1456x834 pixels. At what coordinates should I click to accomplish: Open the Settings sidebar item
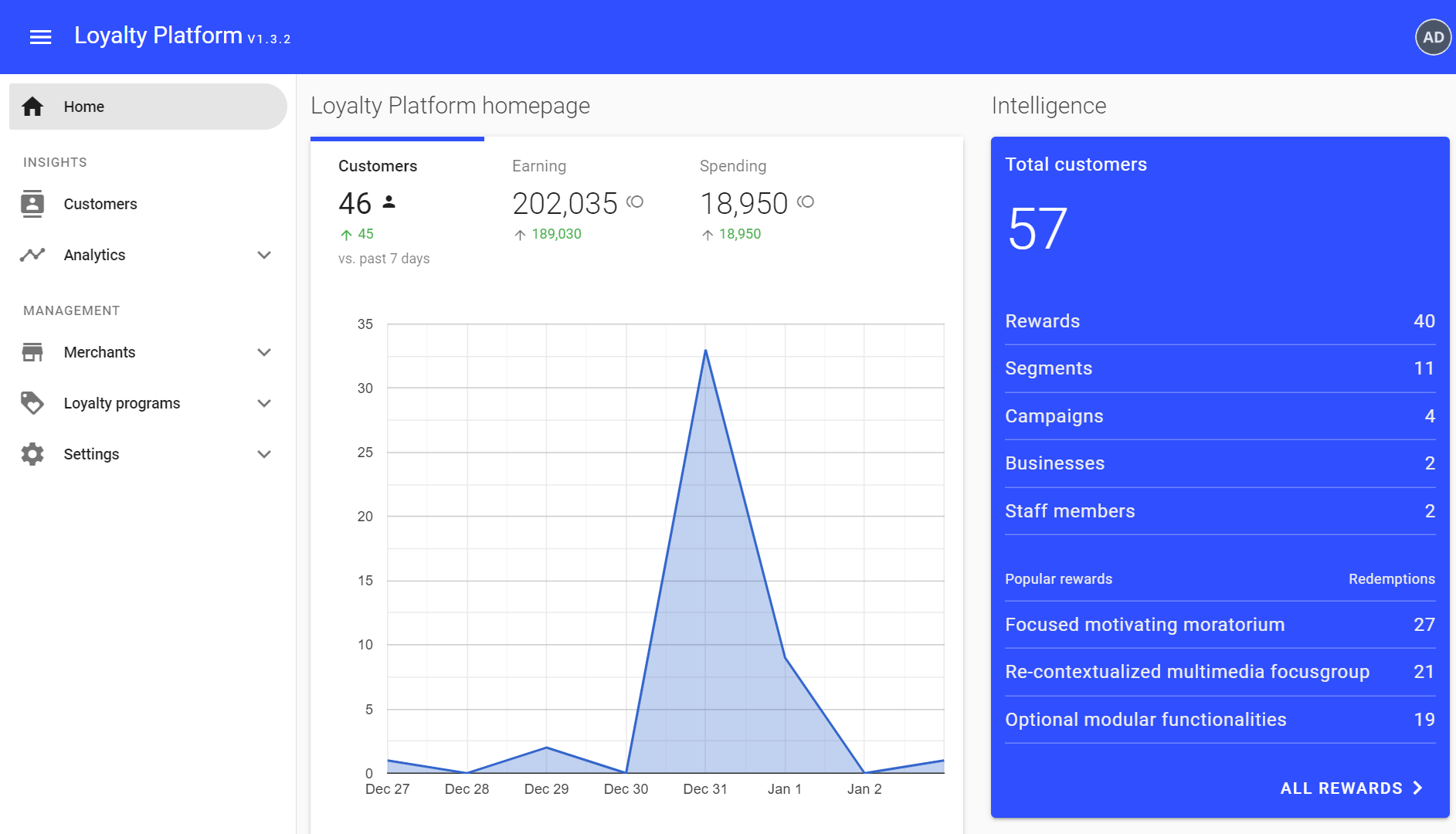point(148,454)
